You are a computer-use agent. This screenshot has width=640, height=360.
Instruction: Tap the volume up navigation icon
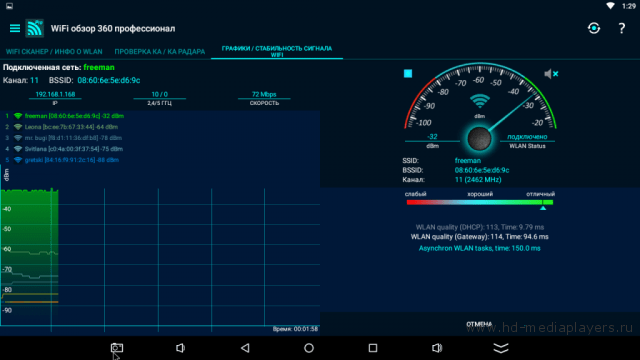click(x=437, y=348)
